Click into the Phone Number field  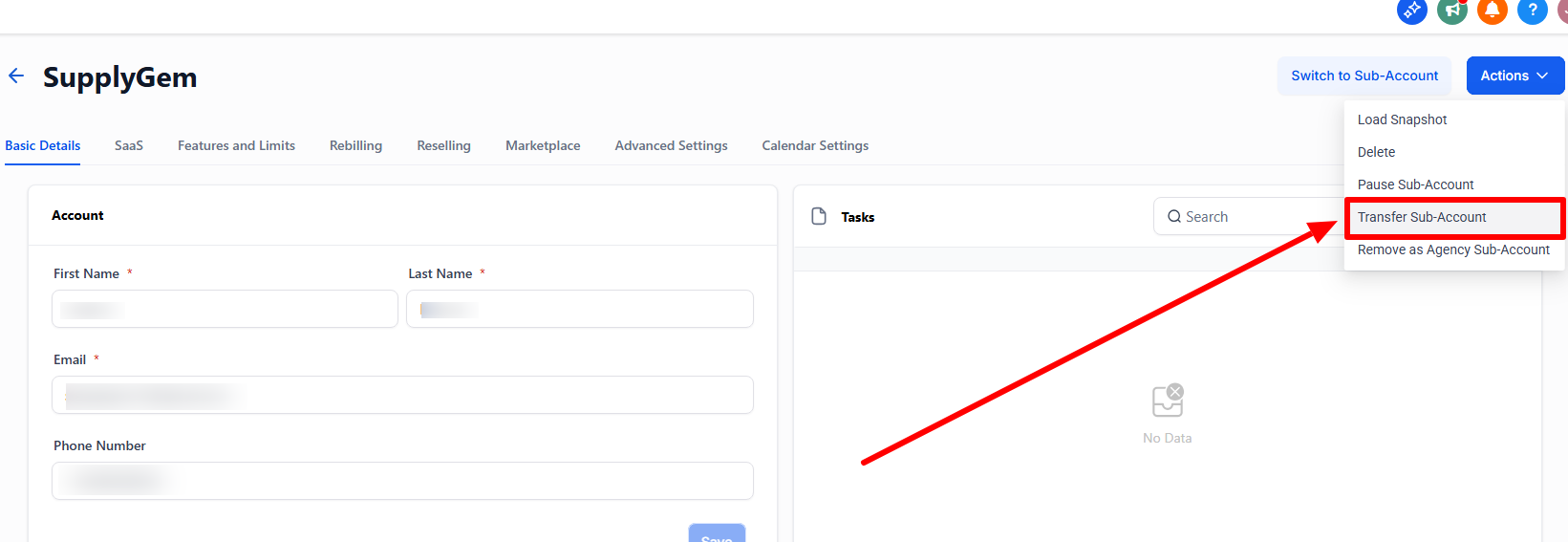tap(402, 481)
